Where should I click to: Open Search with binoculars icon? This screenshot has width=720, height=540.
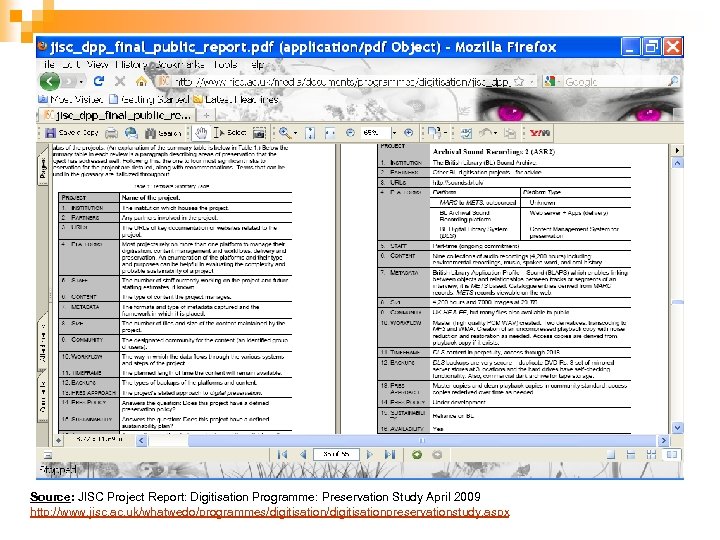click(163, 133)
